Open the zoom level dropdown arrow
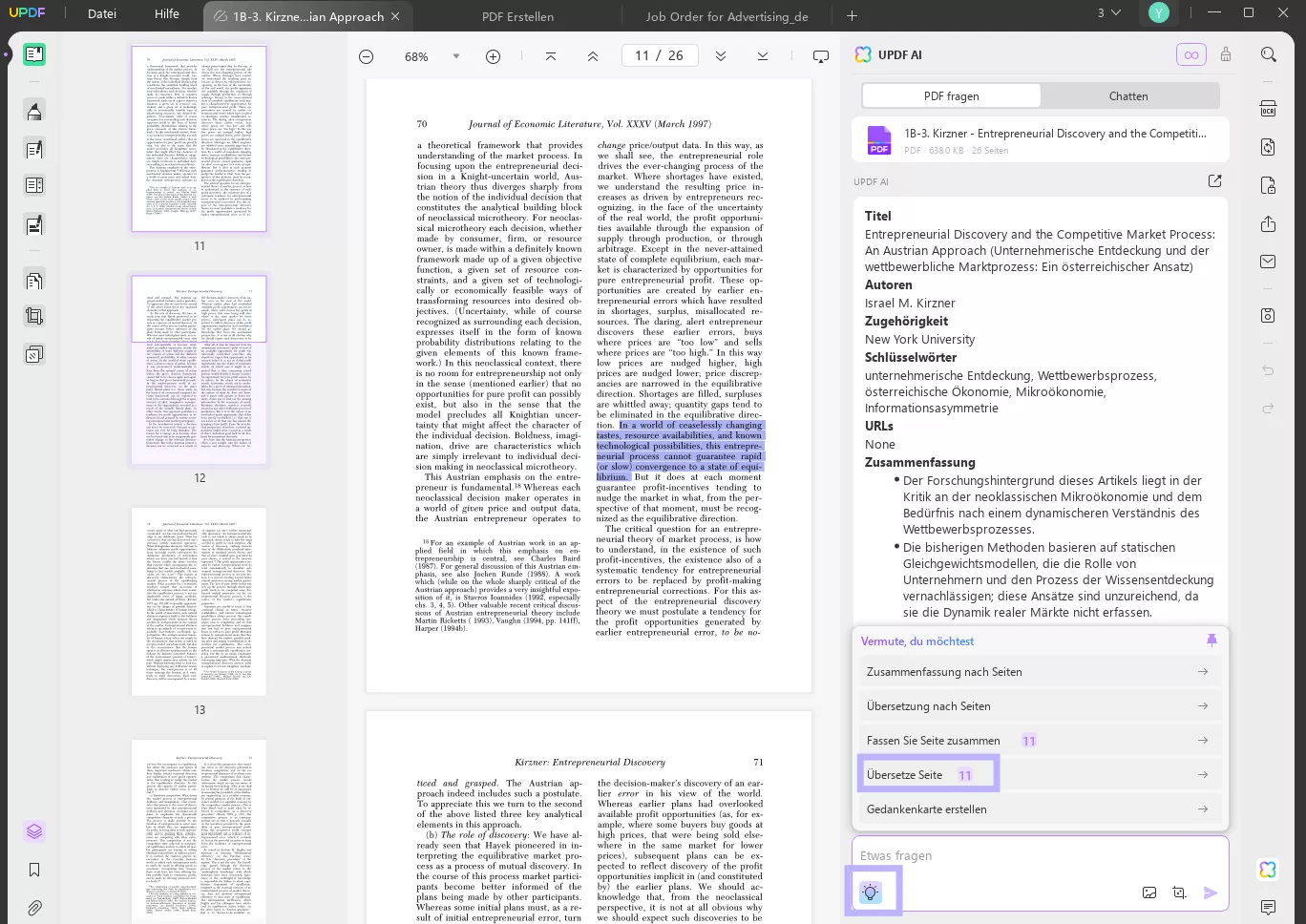The height and width of the screenshot is (924, 1306). pos(456,57)
